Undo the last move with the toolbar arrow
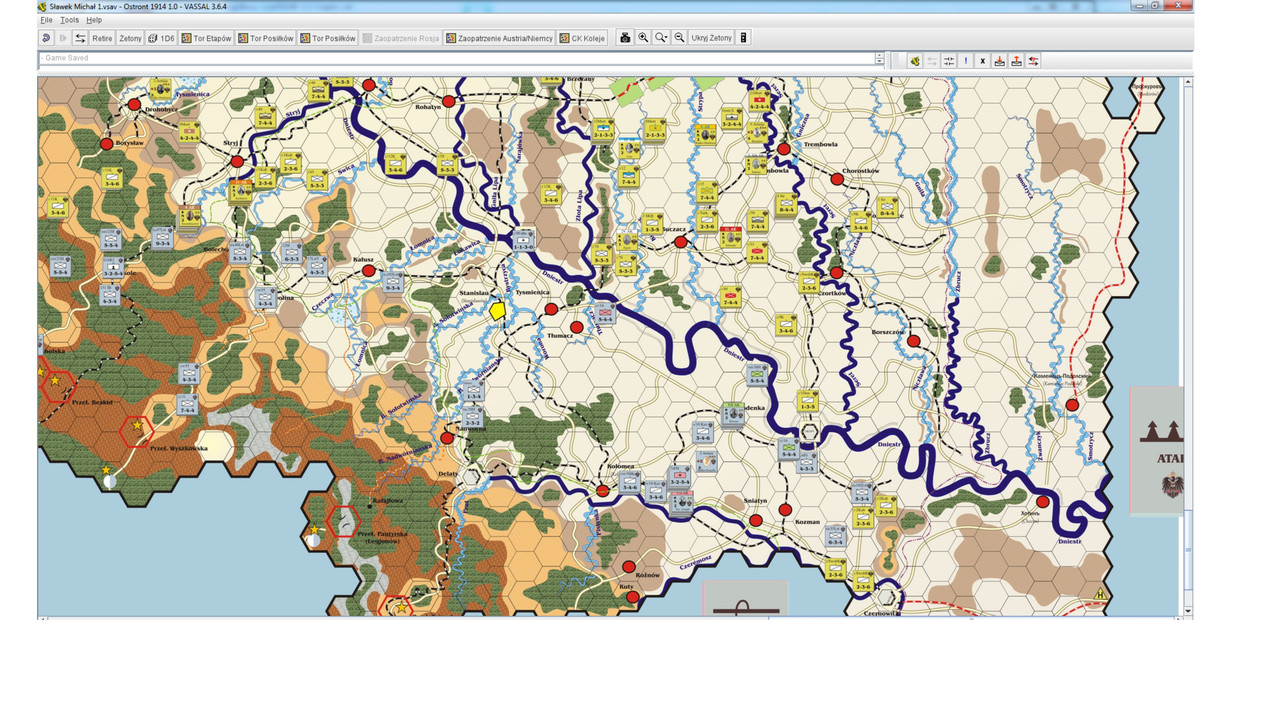The width and height of the screenshot is (1280, 711). 46,38
